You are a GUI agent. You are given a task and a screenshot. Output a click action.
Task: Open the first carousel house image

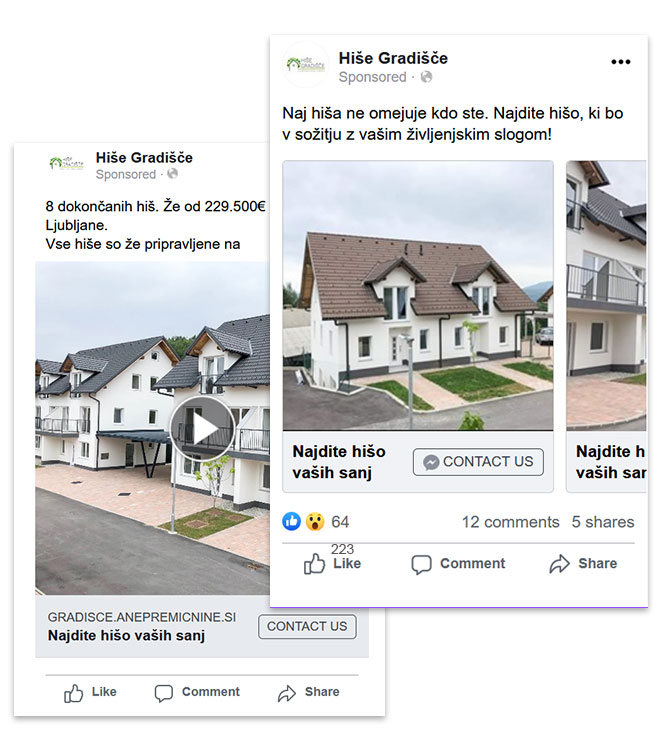[418, 296]
